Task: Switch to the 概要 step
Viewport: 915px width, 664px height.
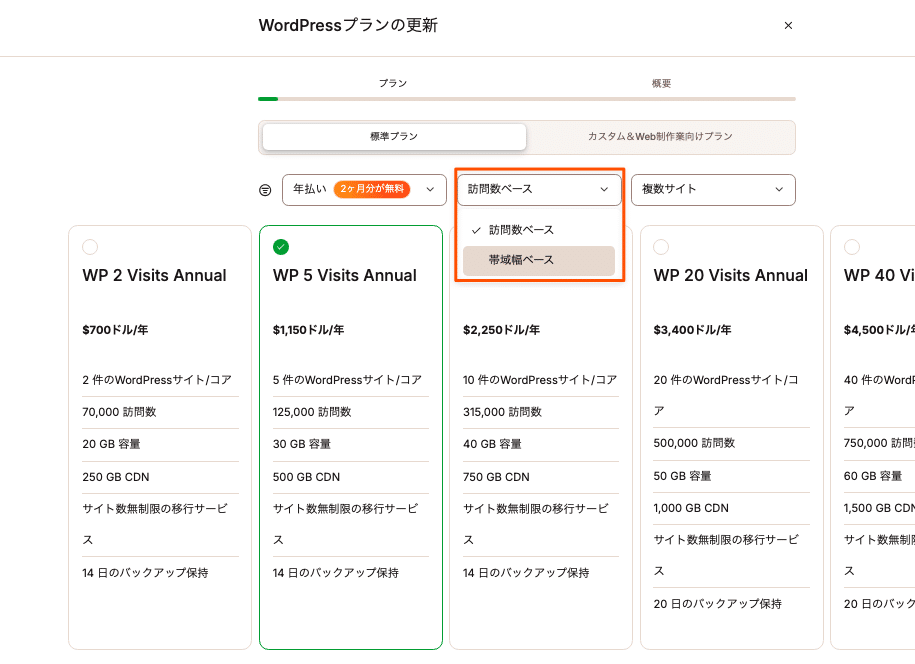Action: point(660,83)
